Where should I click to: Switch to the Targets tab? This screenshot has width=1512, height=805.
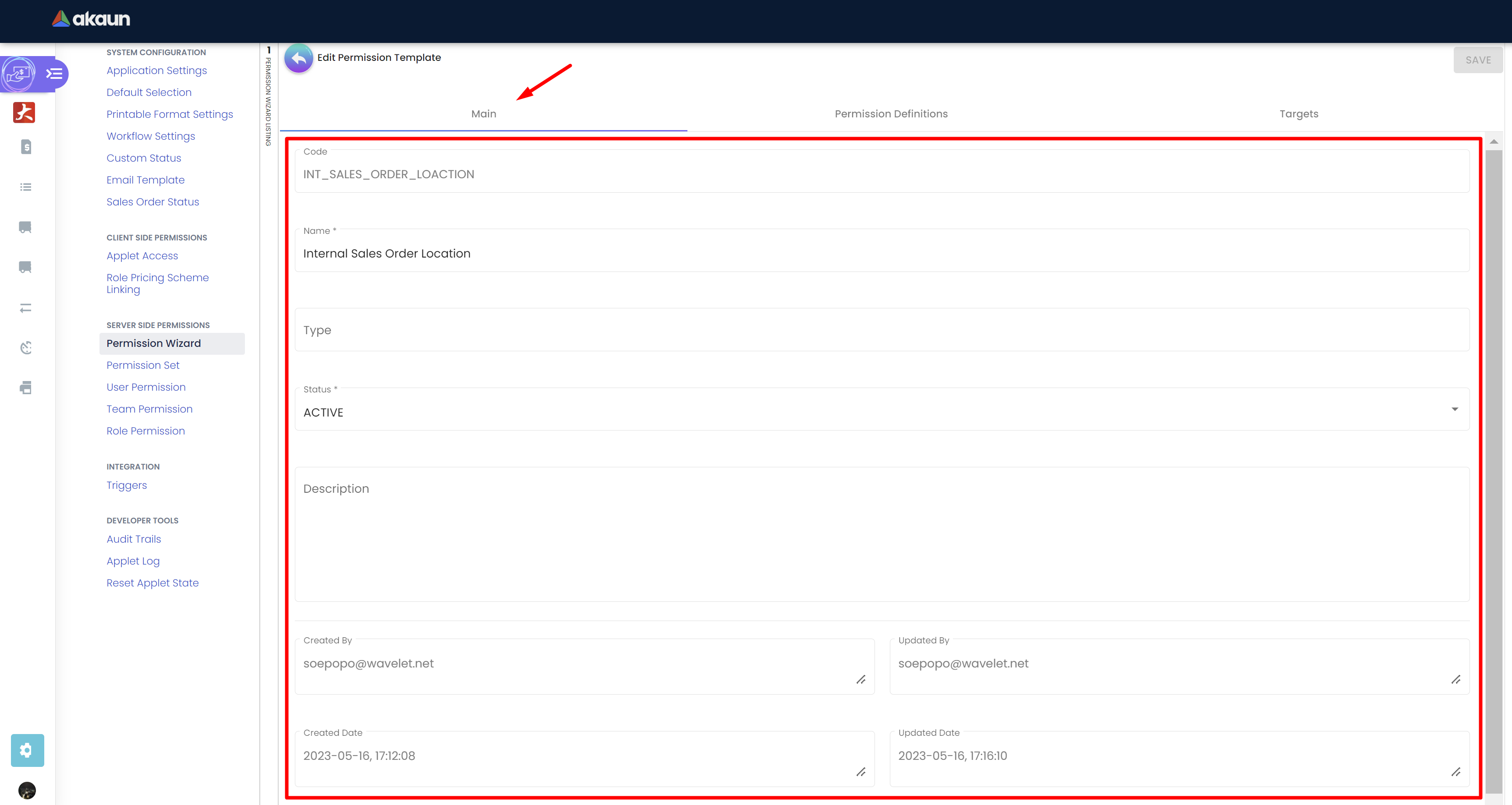tap(1298, 114)
